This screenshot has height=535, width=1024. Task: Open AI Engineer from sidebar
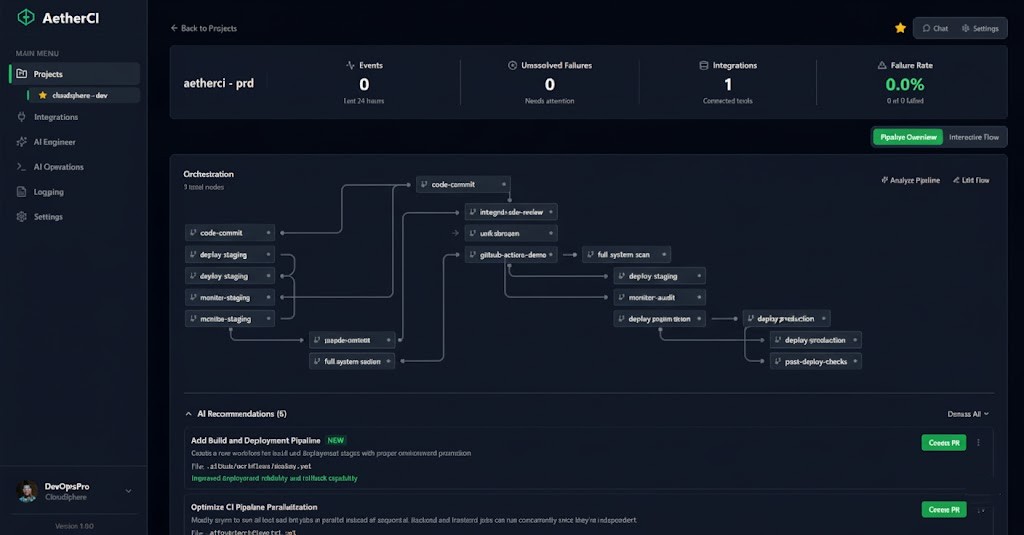point(54,142)
